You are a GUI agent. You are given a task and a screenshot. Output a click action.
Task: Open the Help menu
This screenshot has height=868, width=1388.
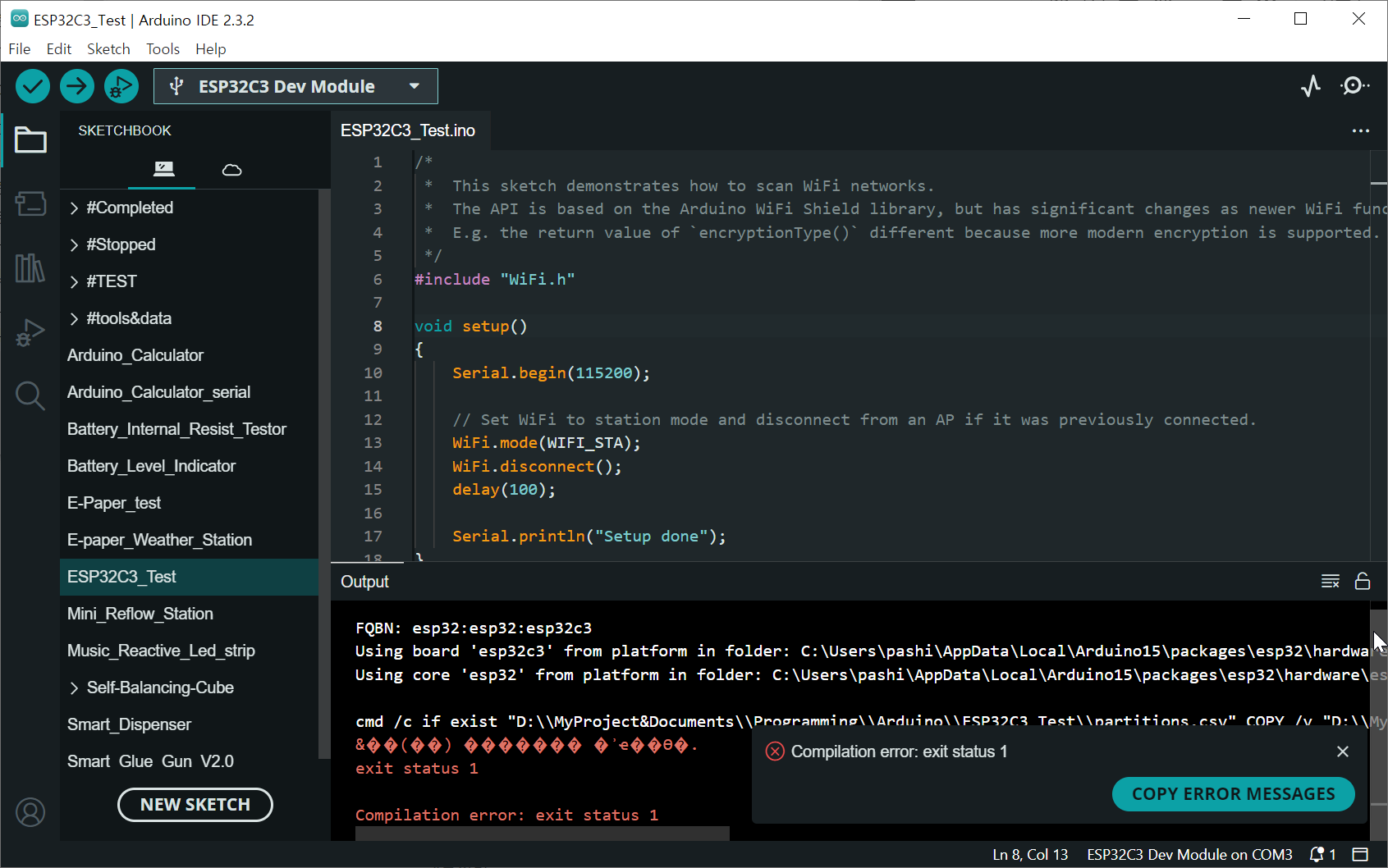[211, 49]
